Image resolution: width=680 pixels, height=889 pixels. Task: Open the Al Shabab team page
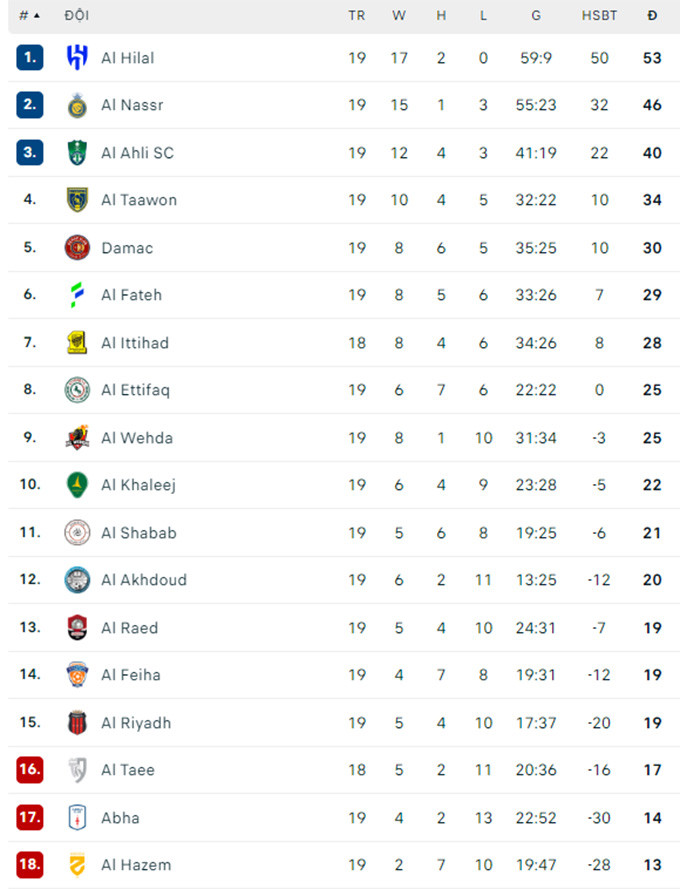point(139,533)
